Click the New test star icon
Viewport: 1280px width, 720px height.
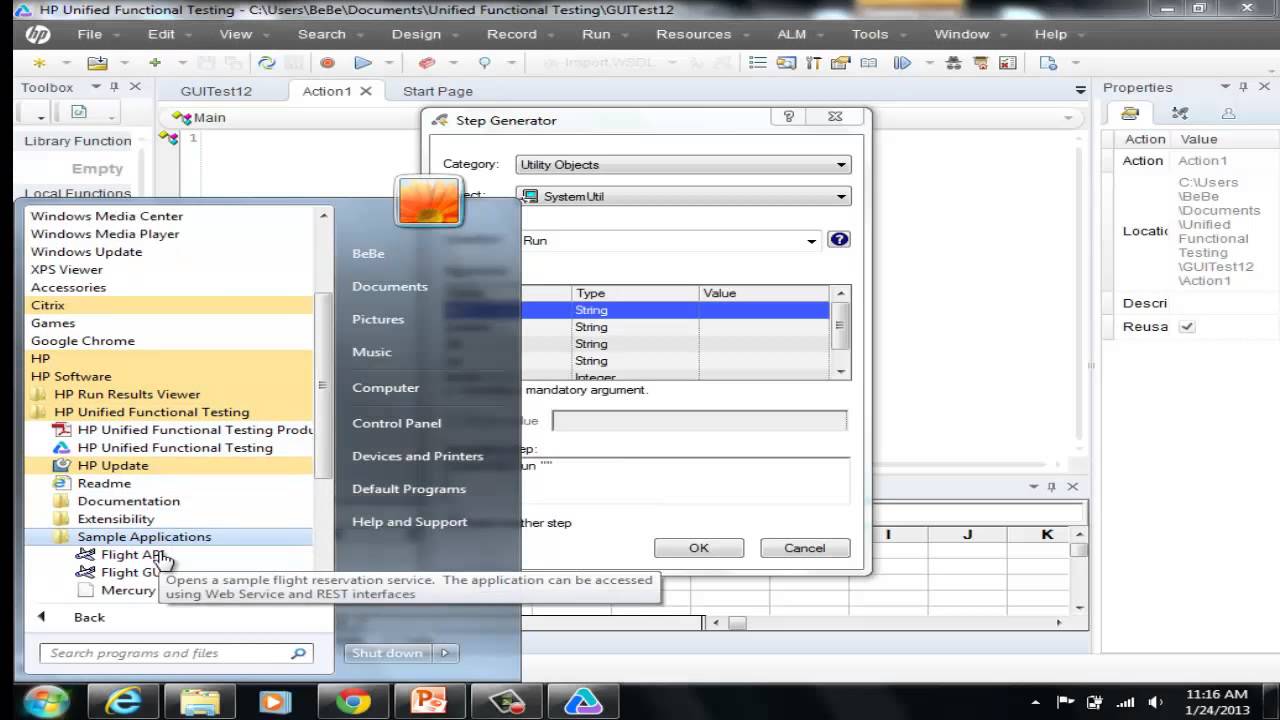pos(39,62)
